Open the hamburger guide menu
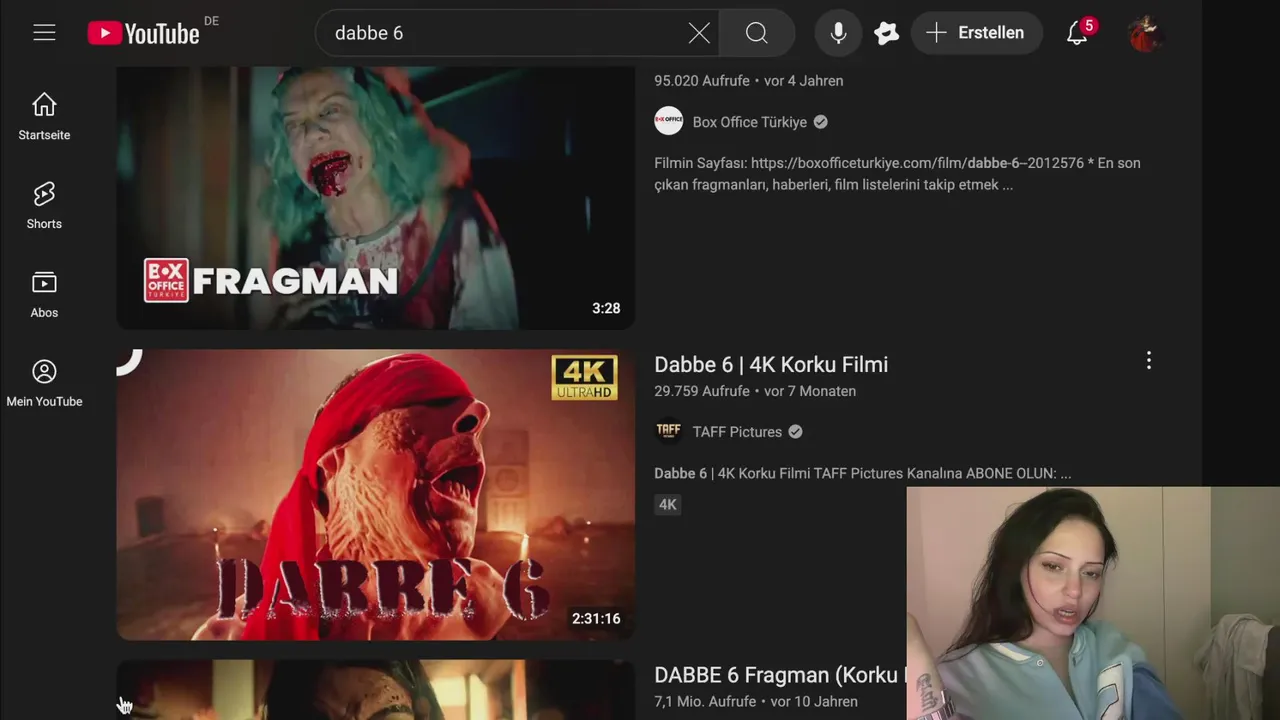1280x720 pixels. [x=44, y=33]
